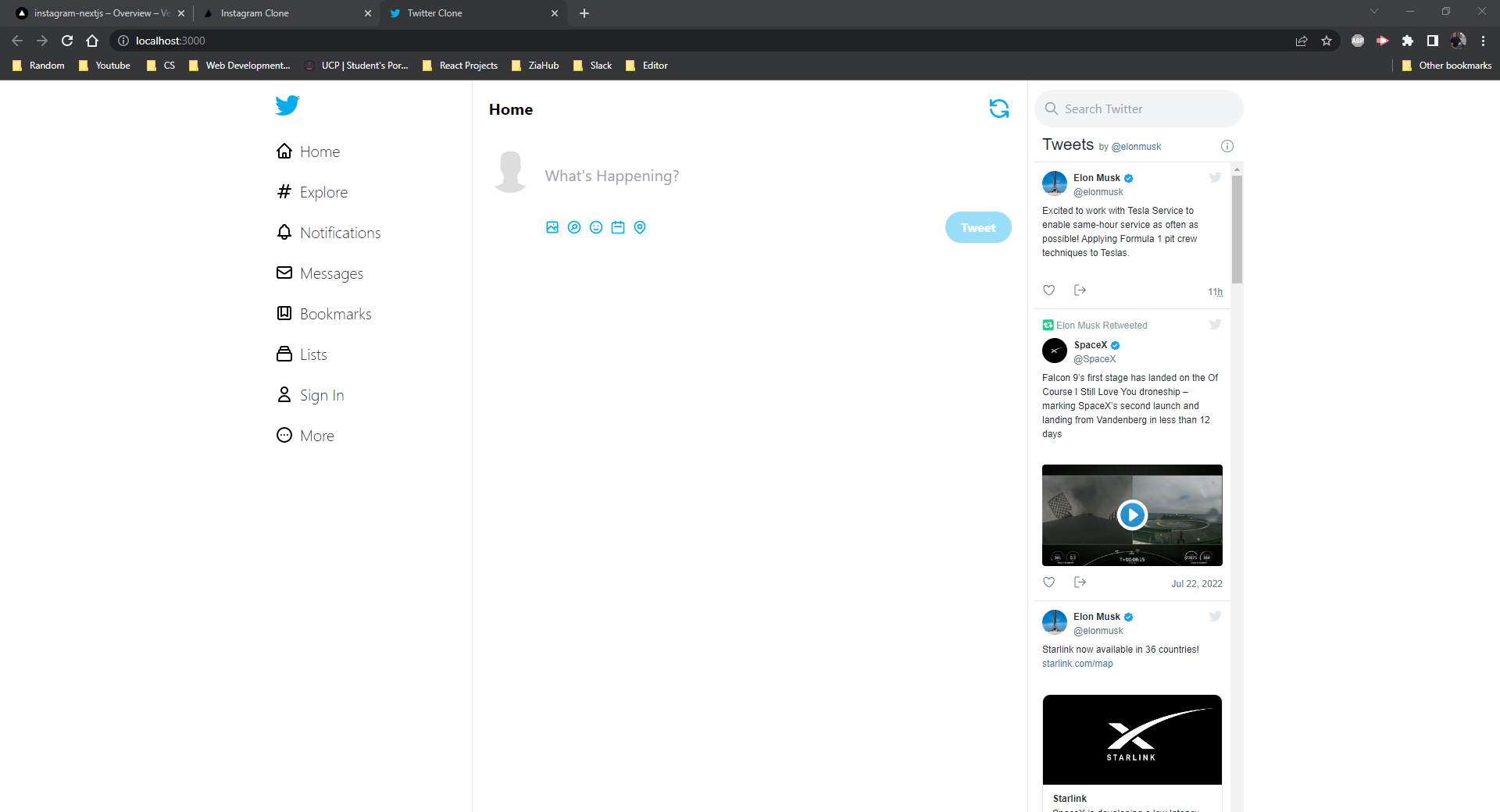Click the calendar schedule icon
Viewport: 1500px width, 812px height.
[618, 227]
